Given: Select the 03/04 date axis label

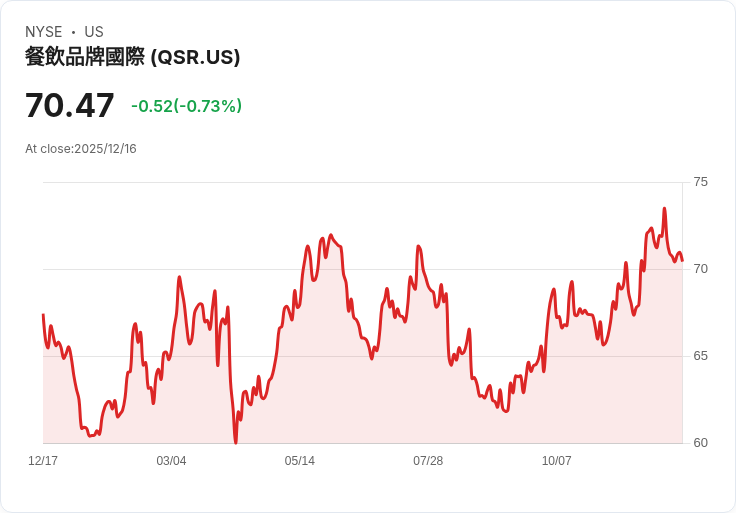Looking at the screenshot, I should [x=171, y=461].
